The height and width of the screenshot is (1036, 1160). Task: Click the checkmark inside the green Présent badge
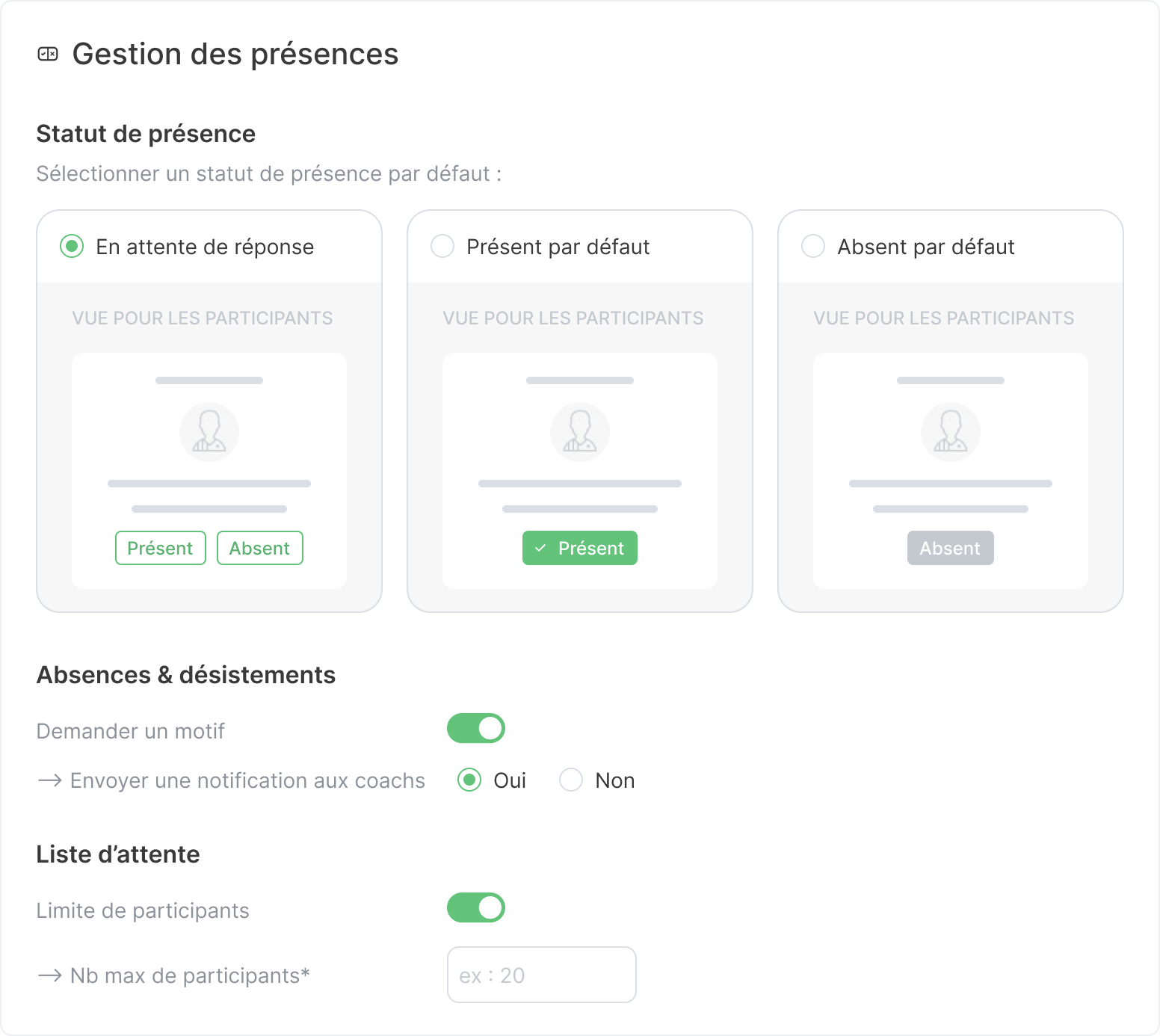pyautogui.click(x=540, y=547)
